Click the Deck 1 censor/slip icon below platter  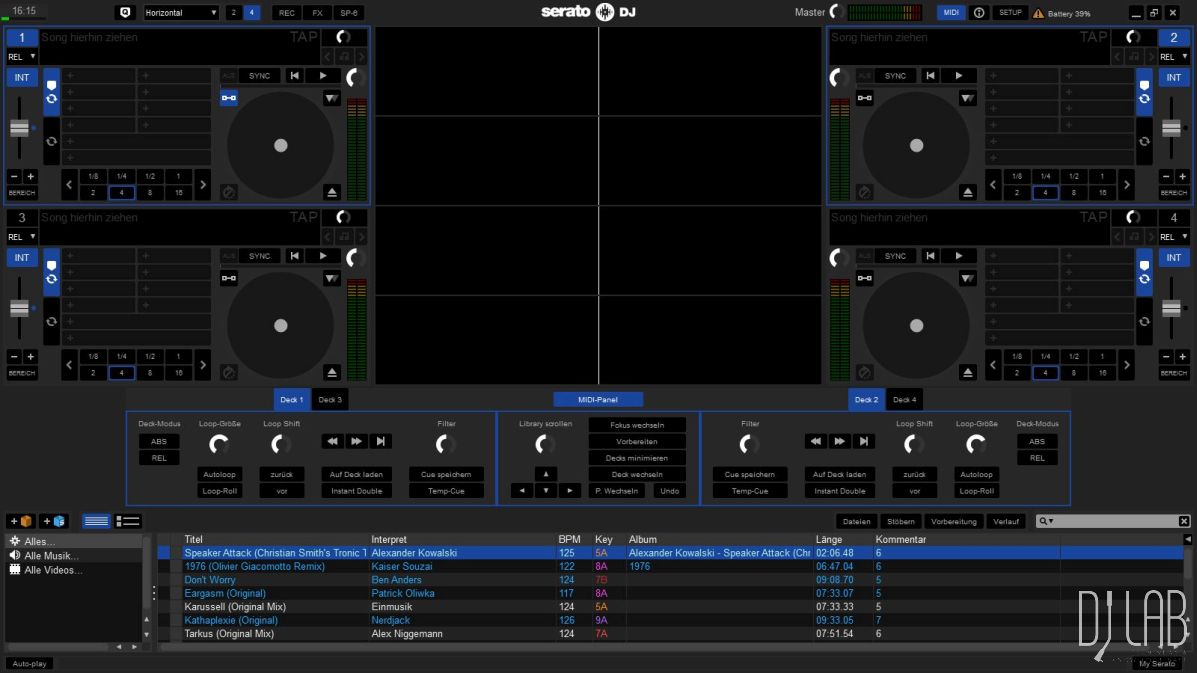[229, 192]
